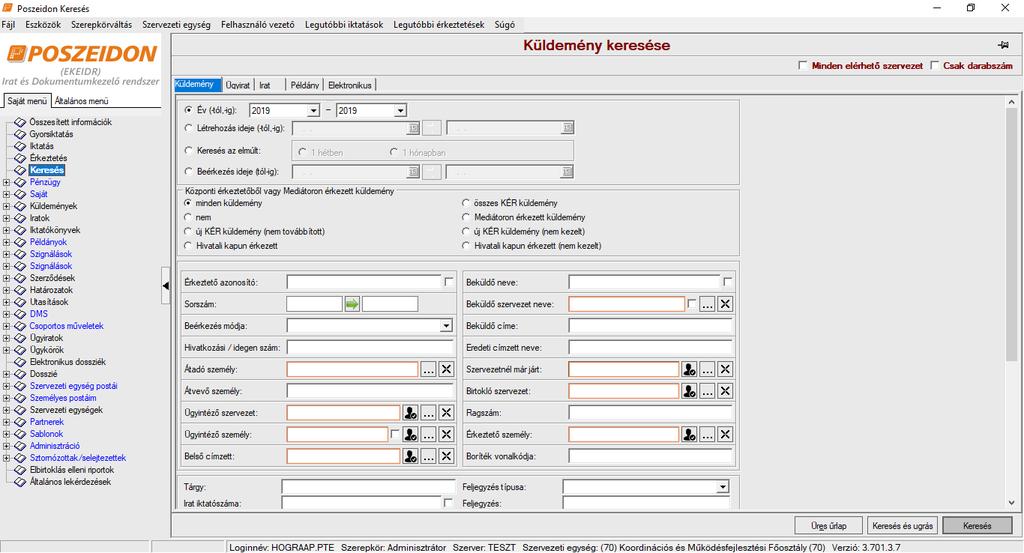
Task: Select Létrehozás ideje radio button
Action: [x=189, y=128]
